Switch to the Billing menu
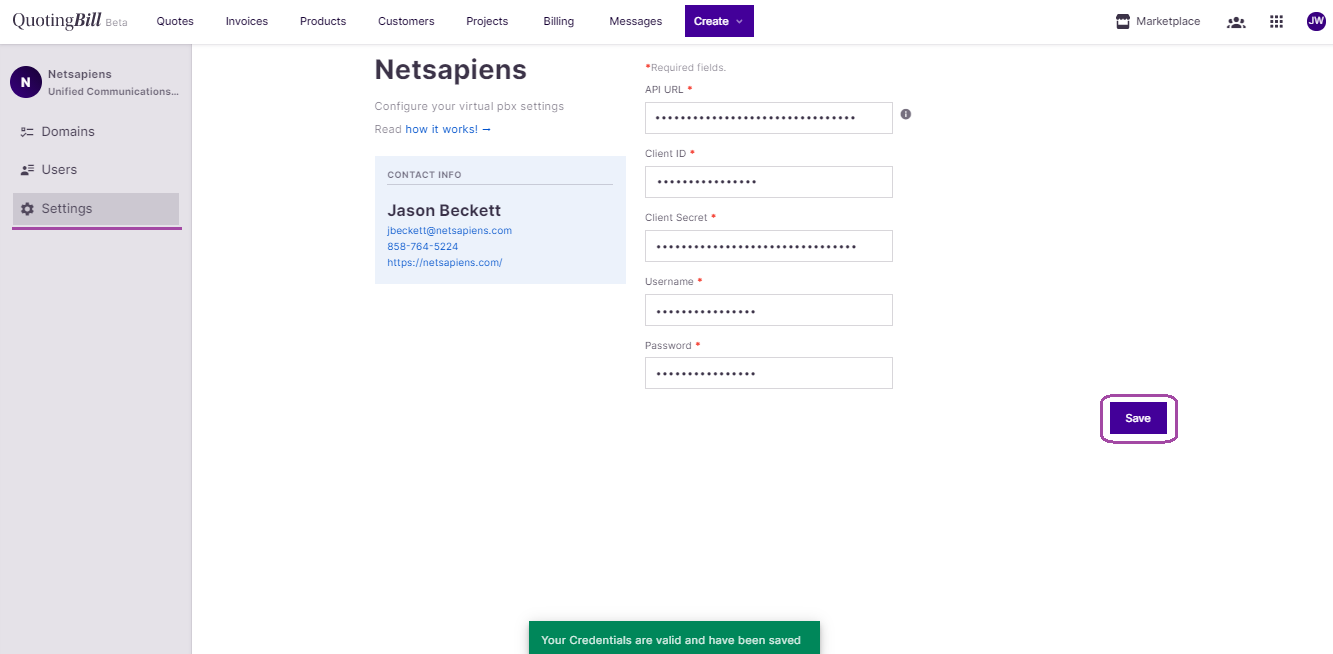The width and height of the screenshot is (1333, 654). tap(559, 21)
